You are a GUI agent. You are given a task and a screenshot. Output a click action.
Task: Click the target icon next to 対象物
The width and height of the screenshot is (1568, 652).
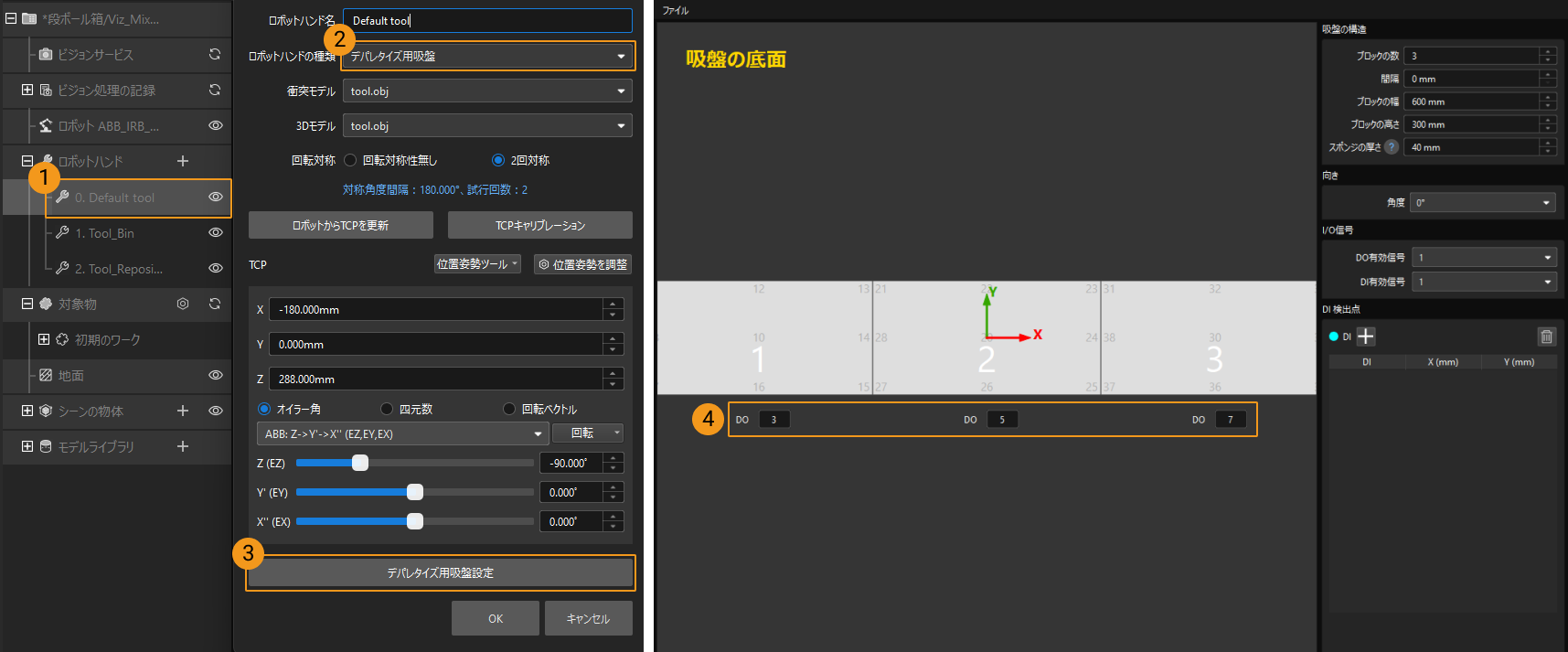point(183,304)
